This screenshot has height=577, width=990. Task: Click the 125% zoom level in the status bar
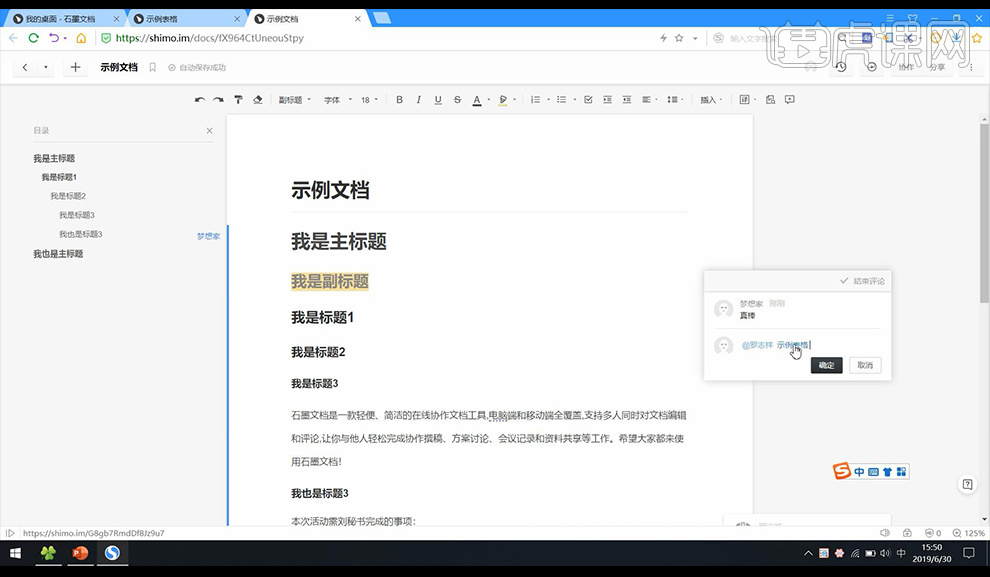pos(969,533)
